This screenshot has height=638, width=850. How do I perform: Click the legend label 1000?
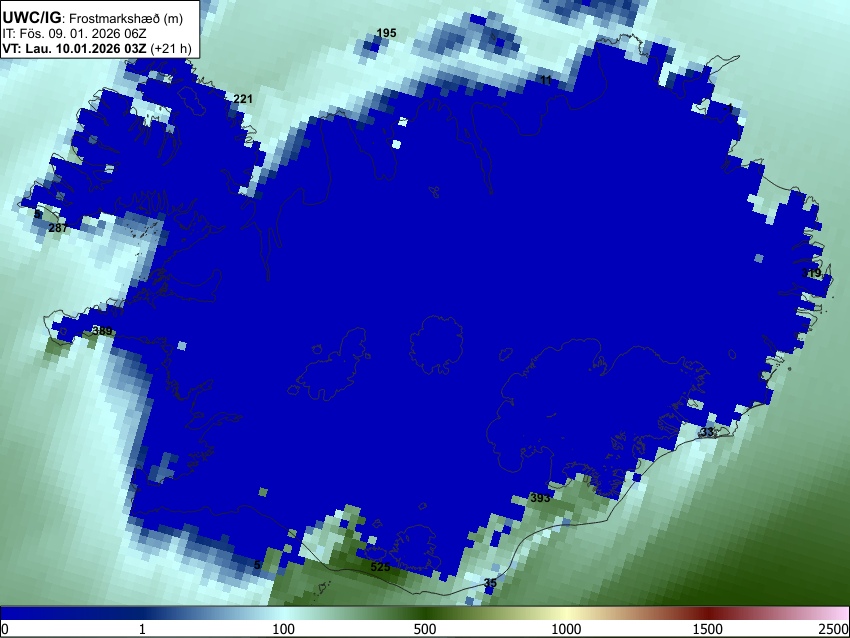point(566,629)
